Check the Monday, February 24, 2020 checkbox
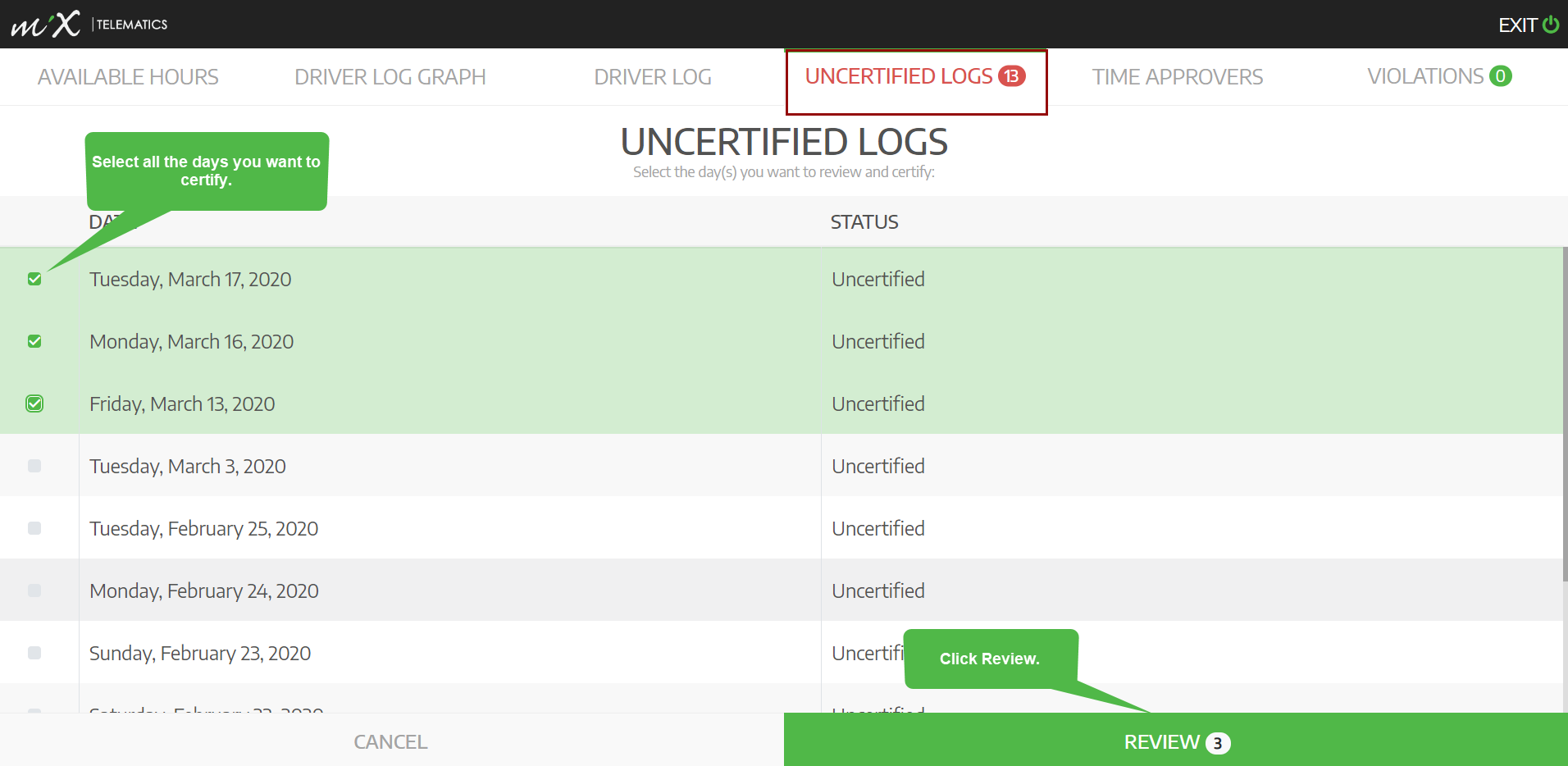 tap(34, 590)
